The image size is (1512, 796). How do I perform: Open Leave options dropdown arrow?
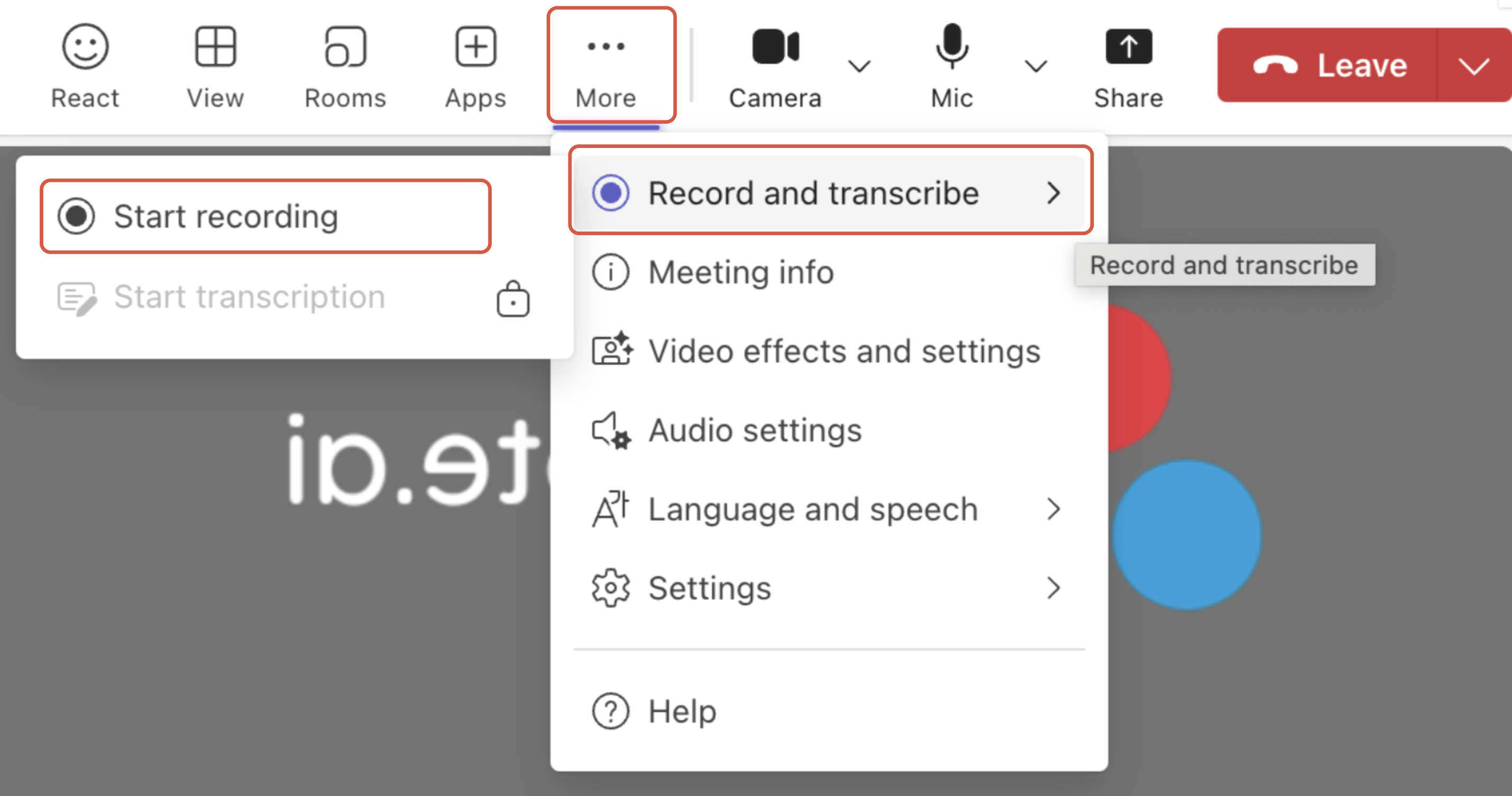click(x=1474, y=66)
